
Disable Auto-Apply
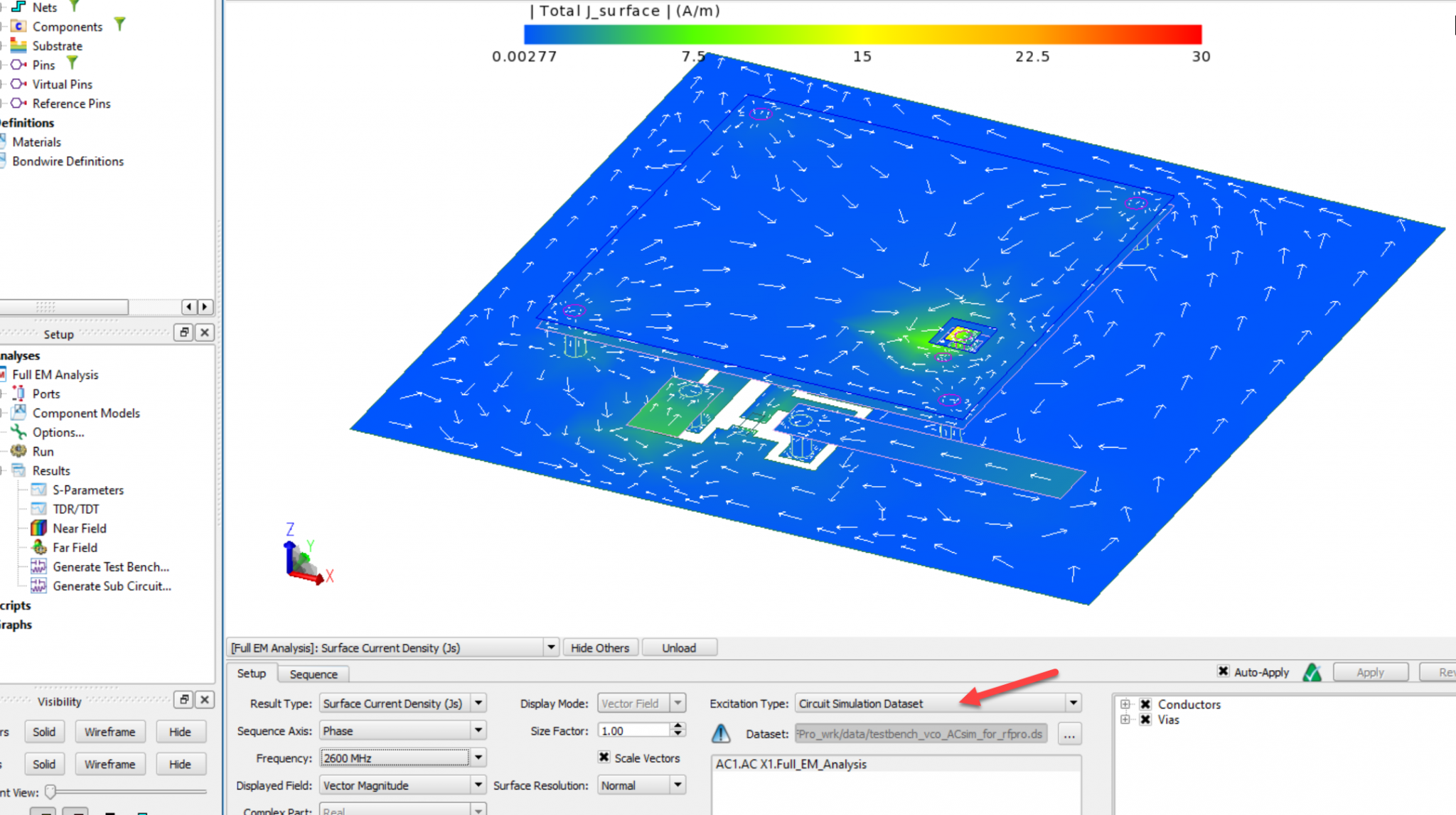[1223, 671]
